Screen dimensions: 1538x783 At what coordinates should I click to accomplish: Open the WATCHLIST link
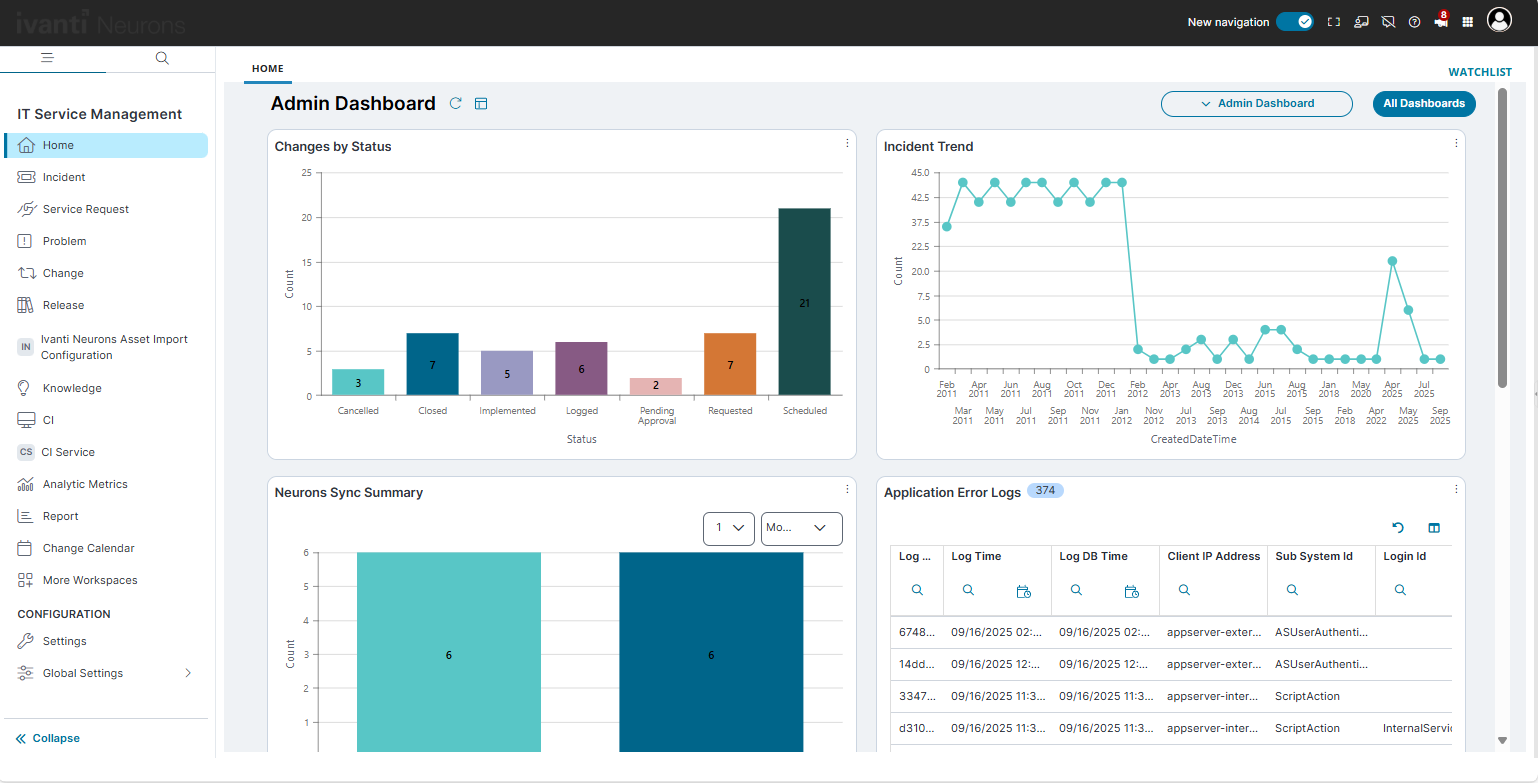coord(1480,72)
